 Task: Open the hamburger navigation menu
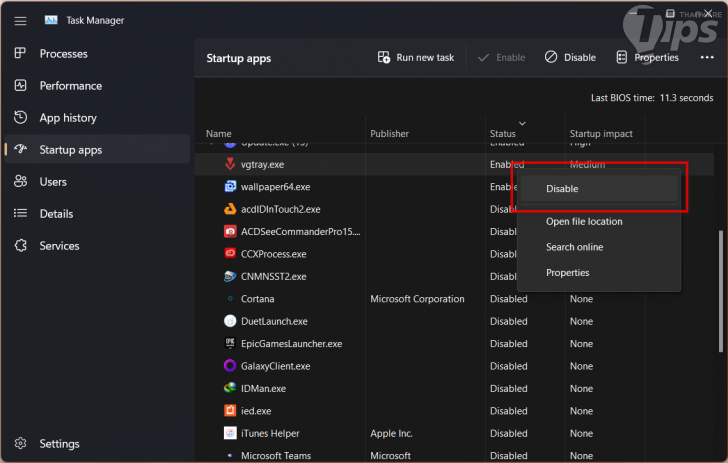20,20
